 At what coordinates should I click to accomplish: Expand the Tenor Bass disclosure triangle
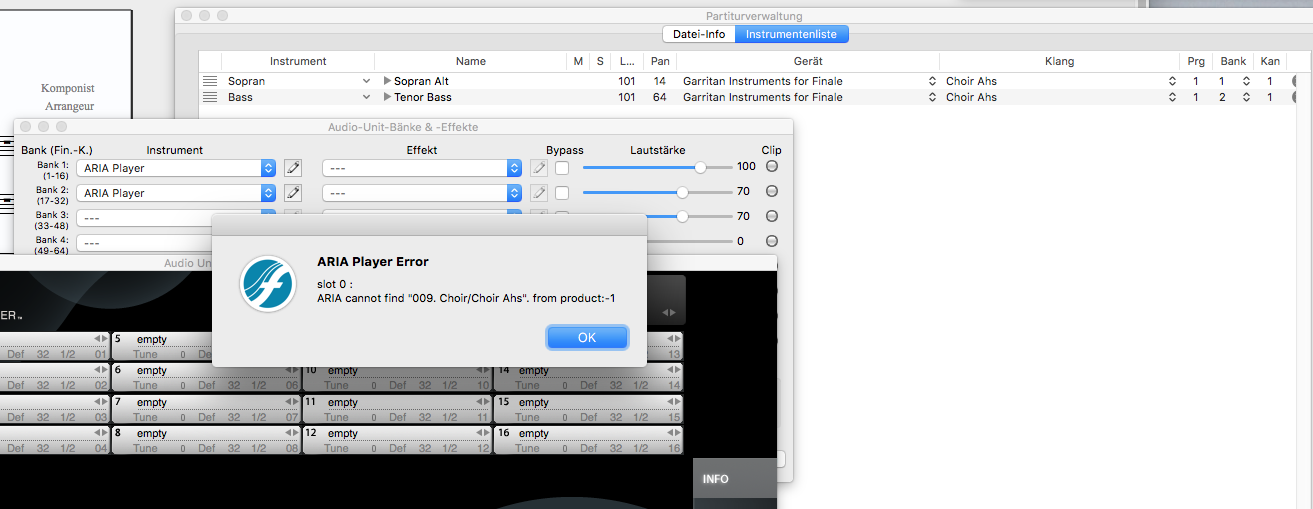click(388, 97)
